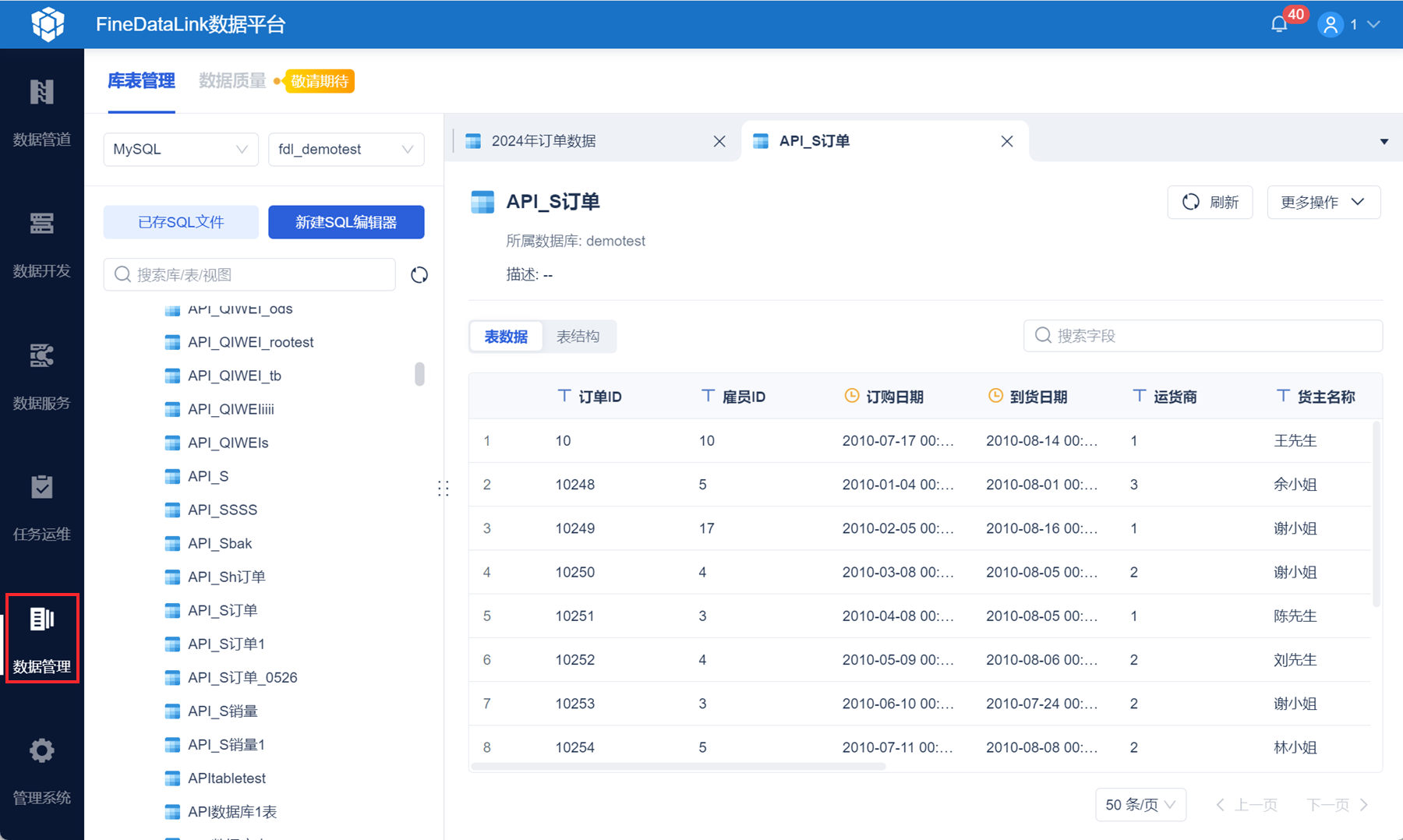Click the 运货商 column text-type icon
This screenshot has height=840, width=1403.
1139,396
